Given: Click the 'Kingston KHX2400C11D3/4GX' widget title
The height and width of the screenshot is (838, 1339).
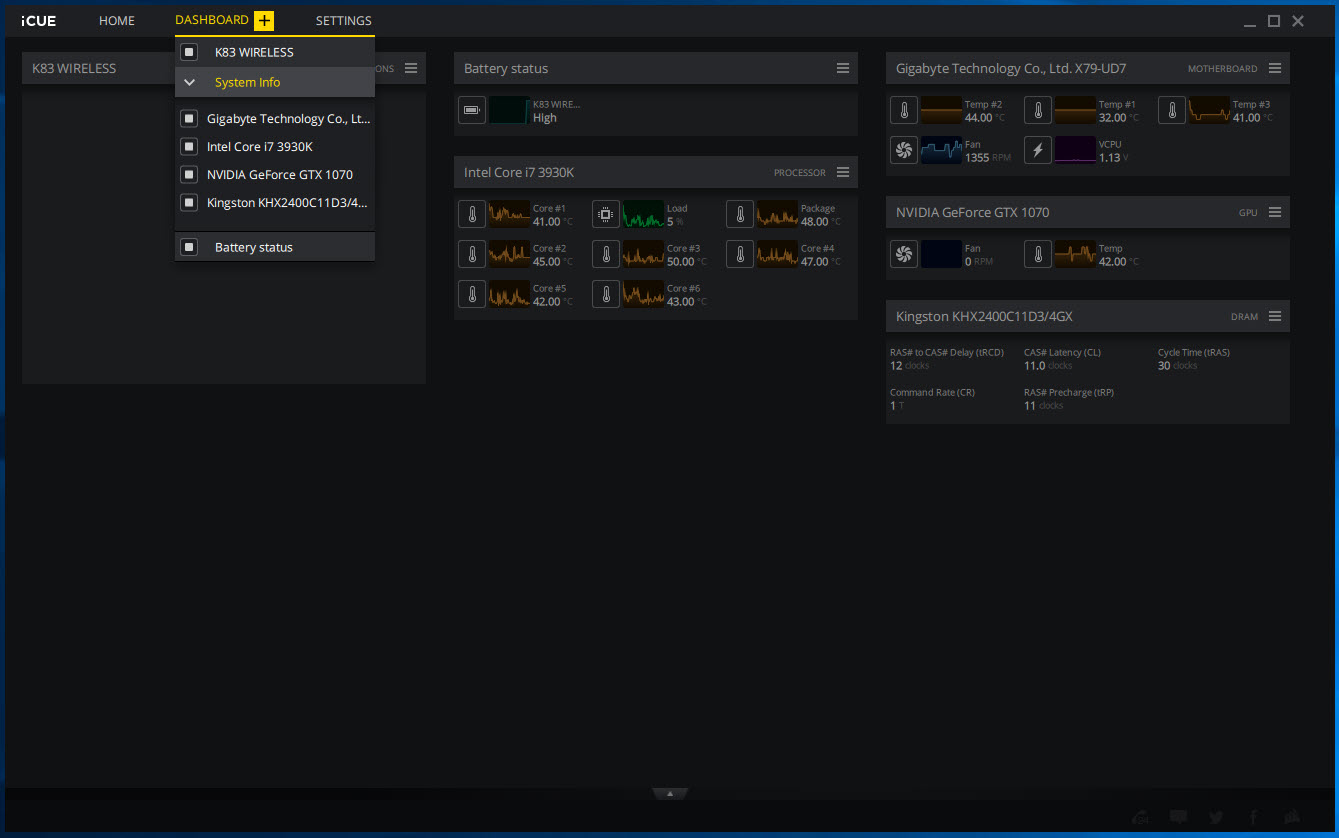Looking at the screenshot, I should [985, 316].
